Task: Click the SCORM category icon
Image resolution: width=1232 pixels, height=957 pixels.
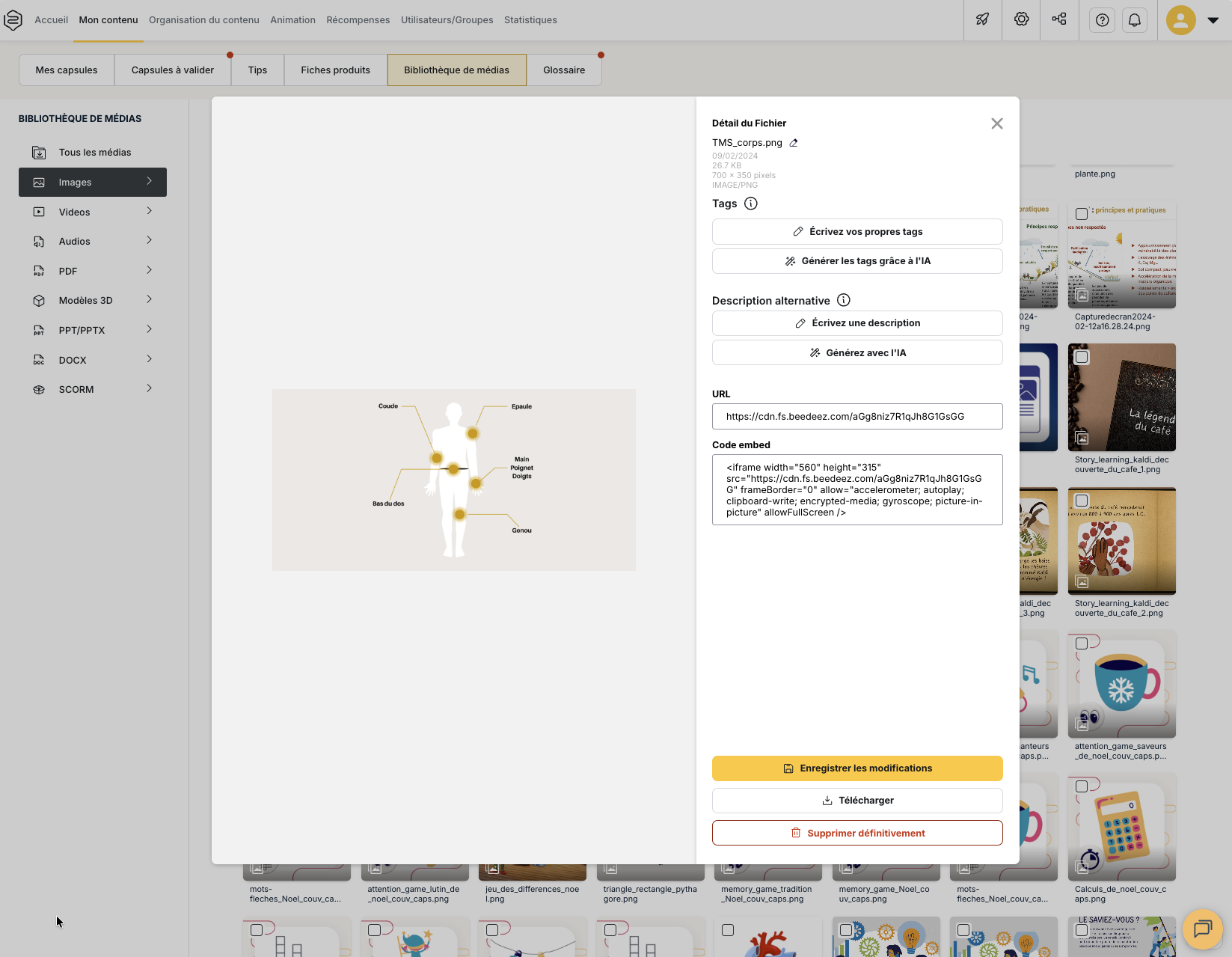Action: [39, 390]
